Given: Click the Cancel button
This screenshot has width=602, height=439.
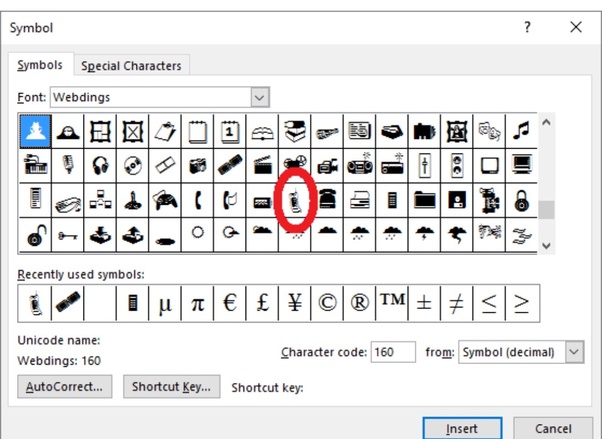Looking at the screenshot, I should pos(553,428).
